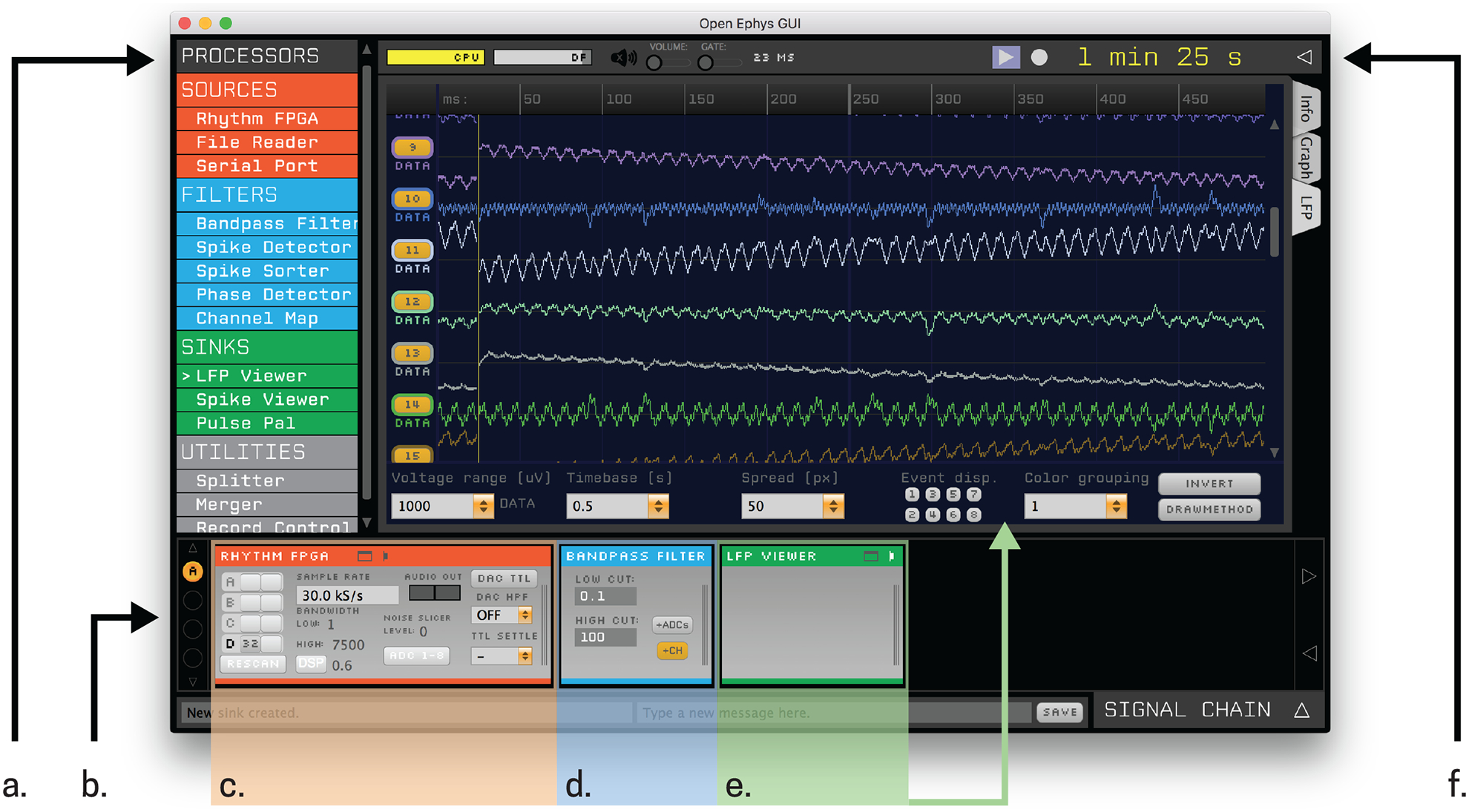Edit the High Cut field 100
1469x812 pixels.
click(x=605, y=637)
